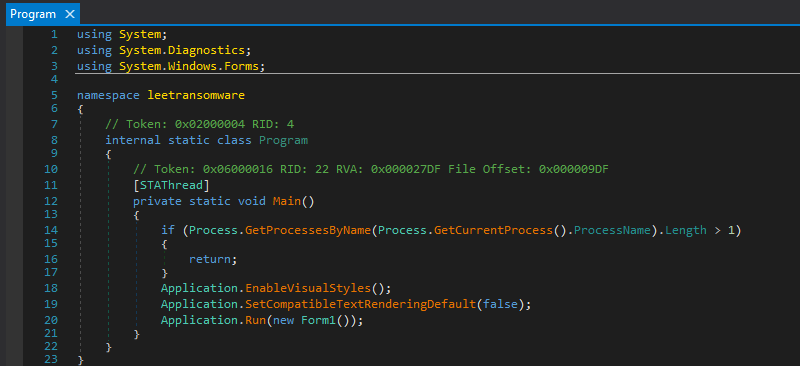Click the STAThread attribute
The height and width of the screenshot is (366, 800).
(171, 185)
